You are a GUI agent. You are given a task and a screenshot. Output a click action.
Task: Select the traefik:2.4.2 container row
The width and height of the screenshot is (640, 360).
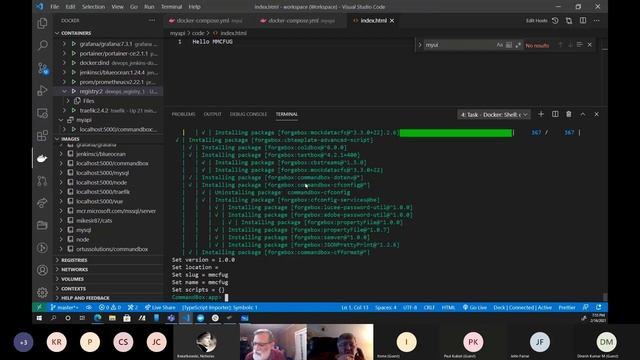[108, 110]
